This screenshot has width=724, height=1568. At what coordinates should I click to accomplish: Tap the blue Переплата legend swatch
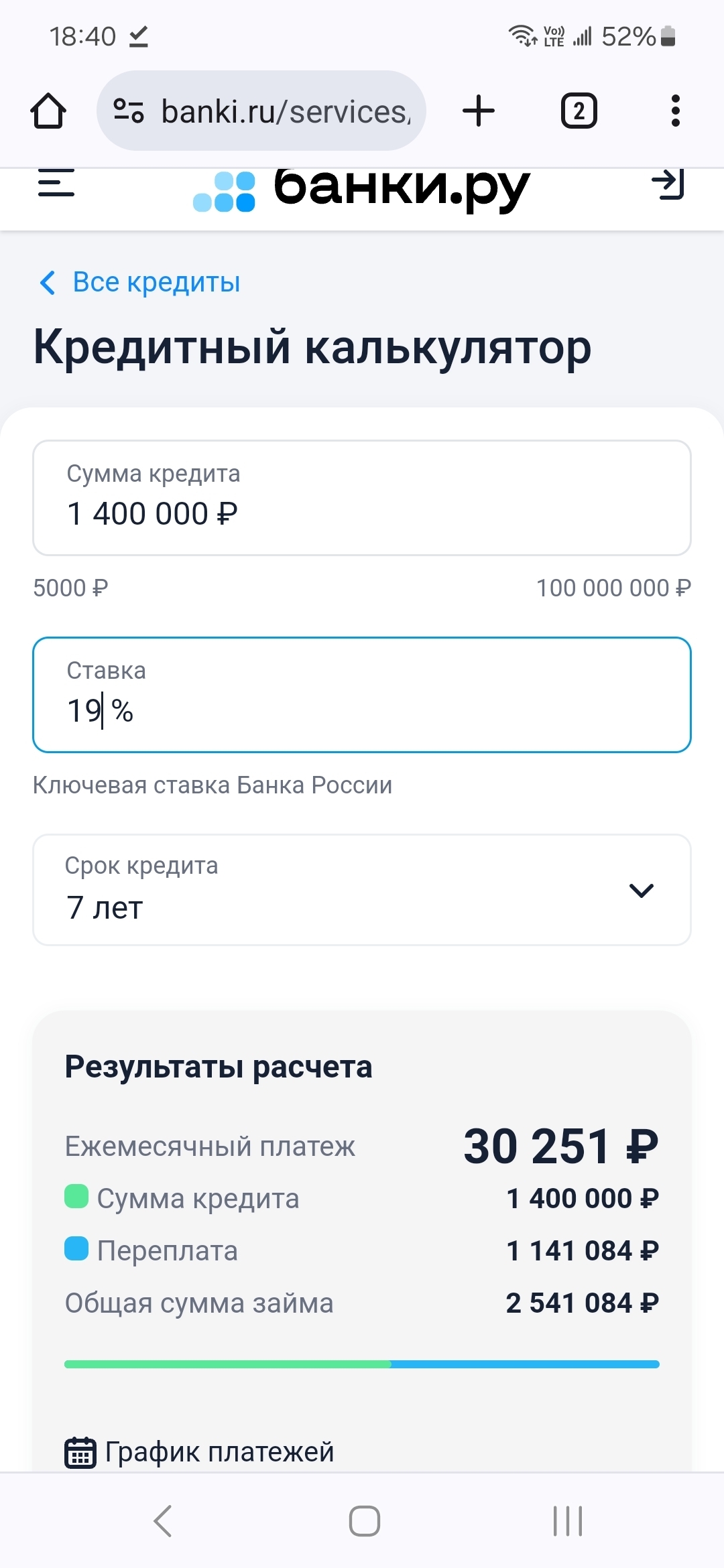point(76,1248)
